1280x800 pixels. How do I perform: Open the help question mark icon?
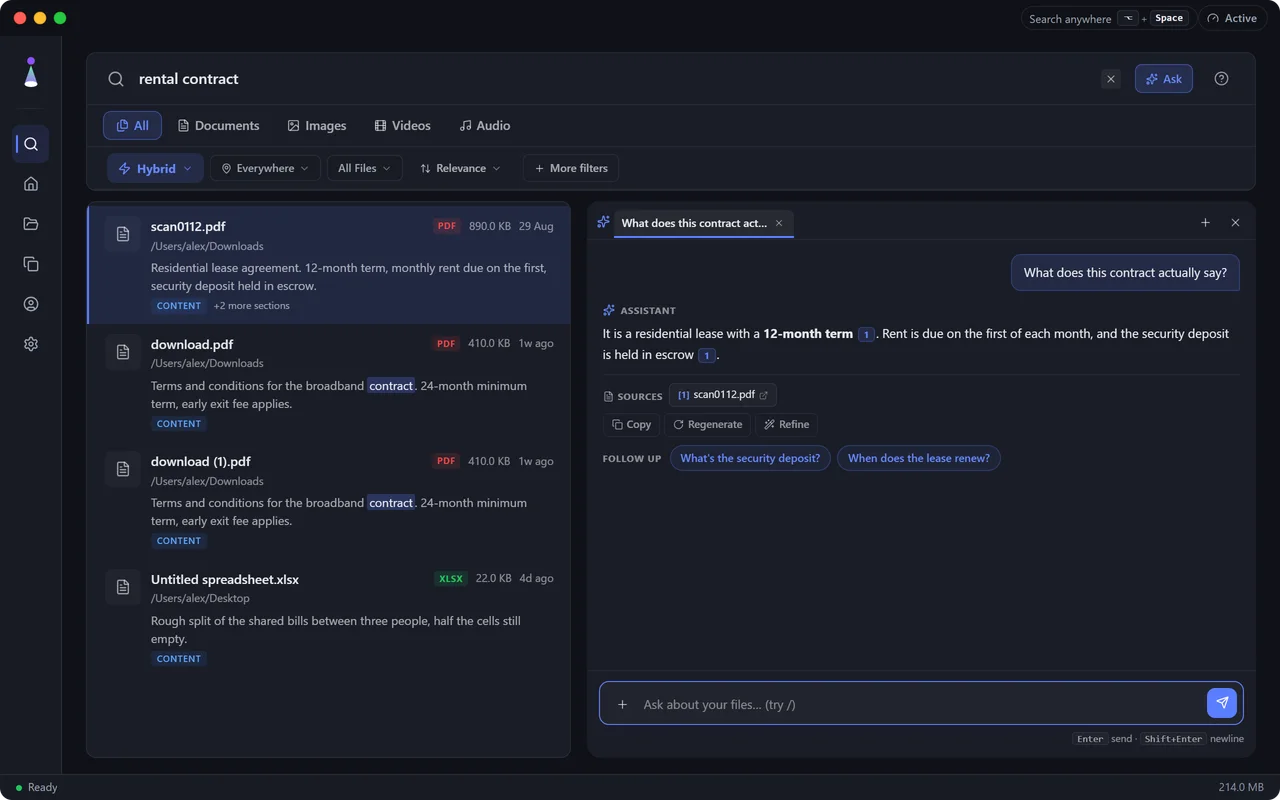[x=1221, y=79]
